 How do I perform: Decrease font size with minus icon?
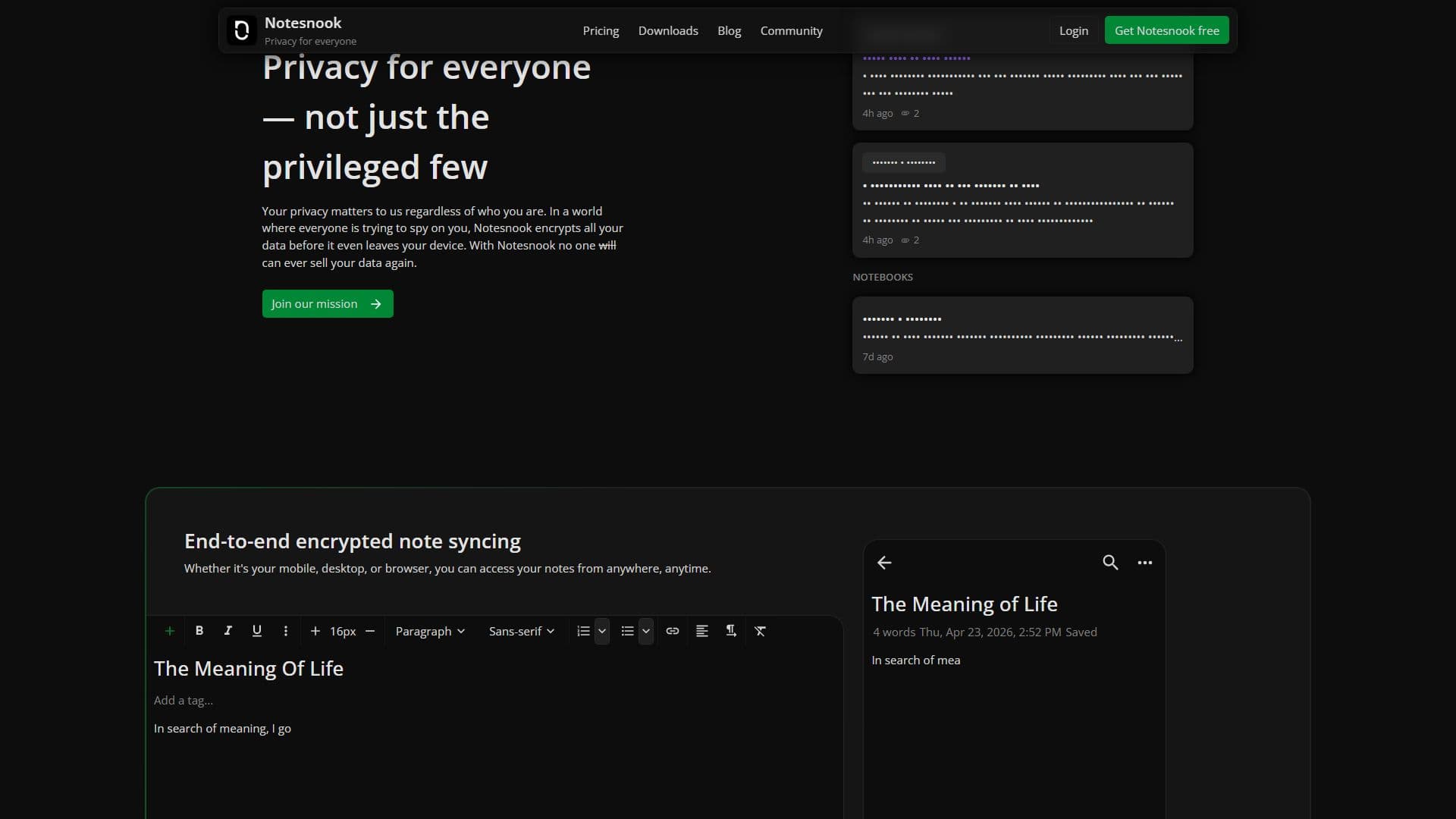pyautogui.click(x=370, y=631)
